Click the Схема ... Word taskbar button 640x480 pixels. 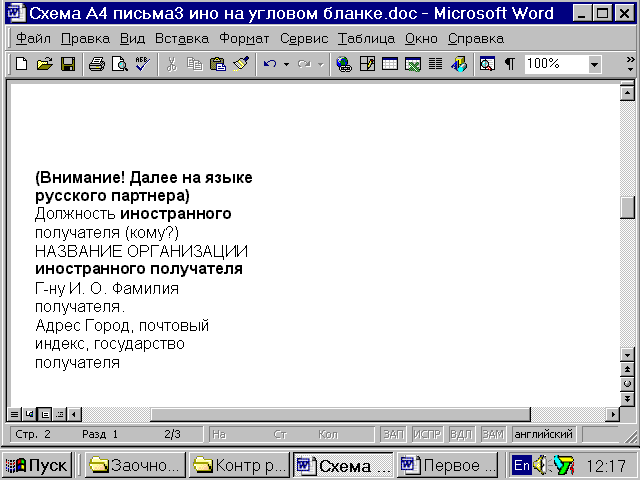click(343, 465)
